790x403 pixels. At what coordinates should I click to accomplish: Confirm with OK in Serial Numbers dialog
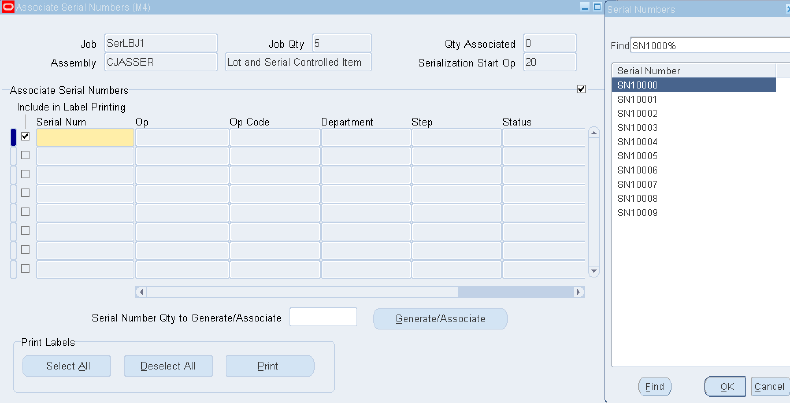[725, 386]
